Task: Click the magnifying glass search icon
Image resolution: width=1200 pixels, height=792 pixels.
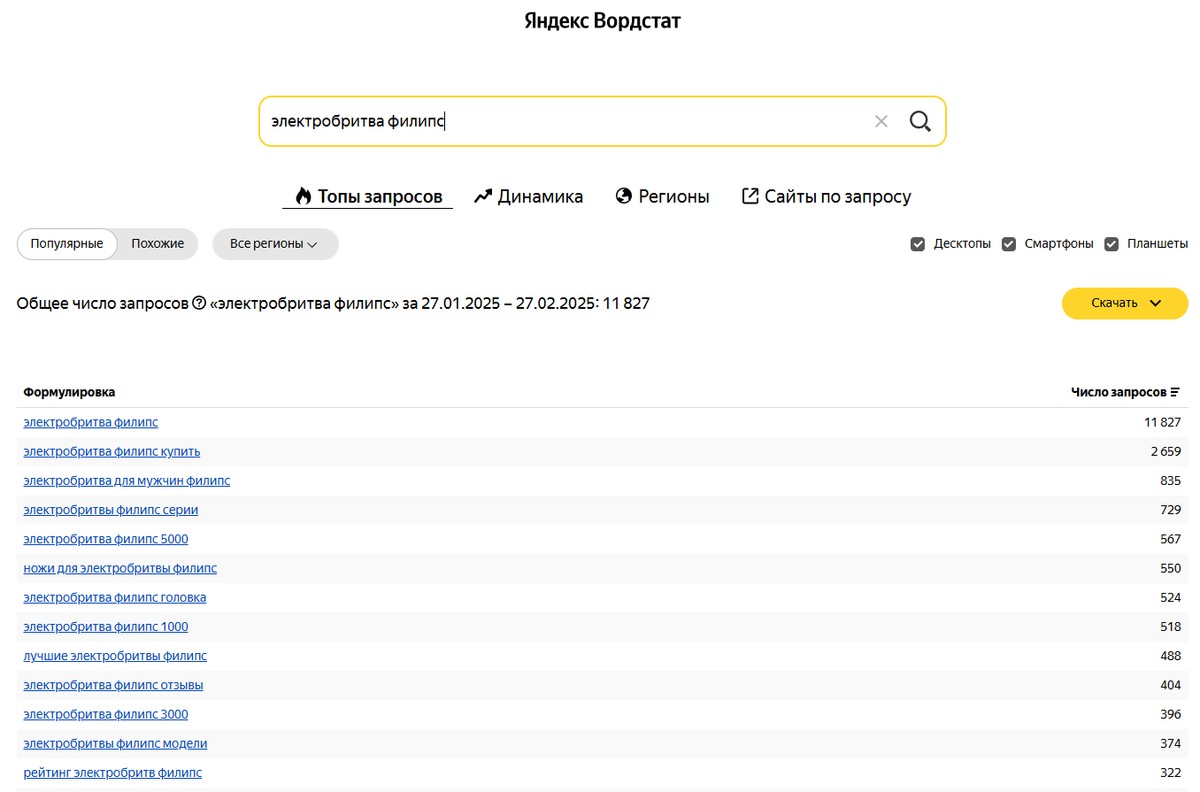Action: click(x=920, y=121)
